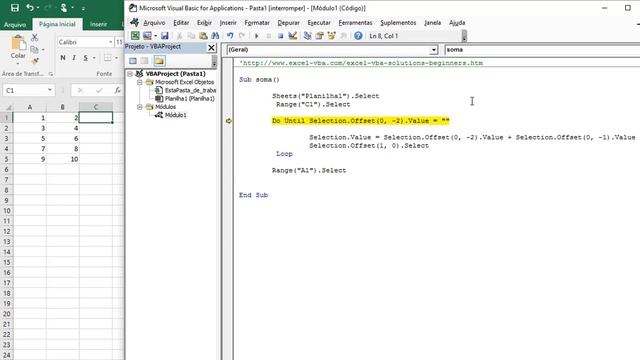This screenshot has height=360, width=640.
Task: Open the Janela menu
Action: pyautogui.click(x=432, y=23)
